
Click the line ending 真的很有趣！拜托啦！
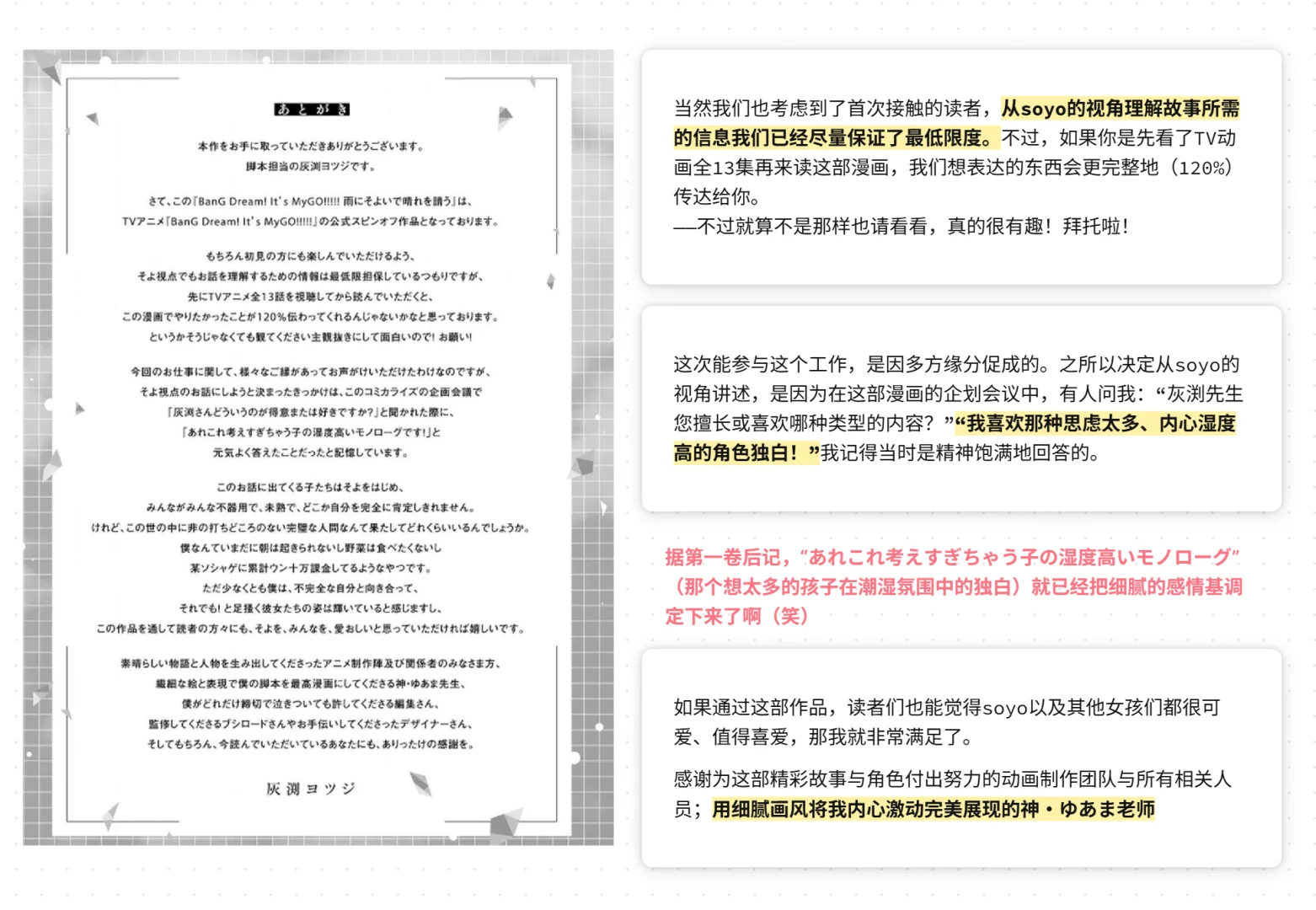coord(901,227)
